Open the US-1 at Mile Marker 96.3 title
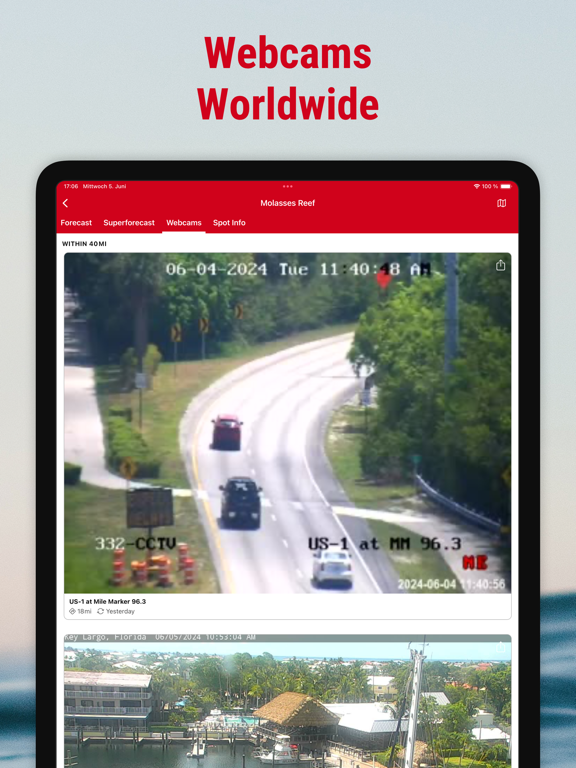 tap(108, 601)
